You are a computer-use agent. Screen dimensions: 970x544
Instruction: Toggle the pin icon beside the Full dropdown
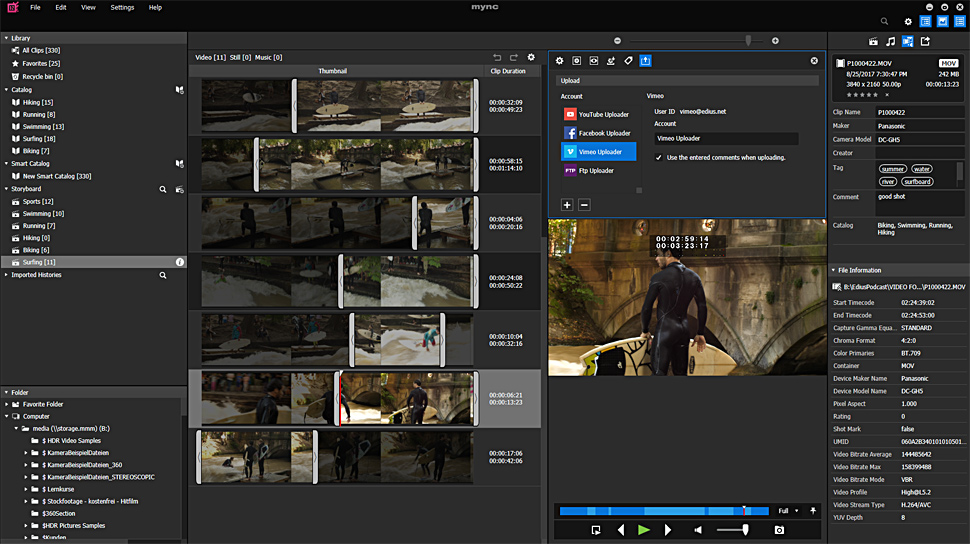pyautogui.click(x=811, y=511)
